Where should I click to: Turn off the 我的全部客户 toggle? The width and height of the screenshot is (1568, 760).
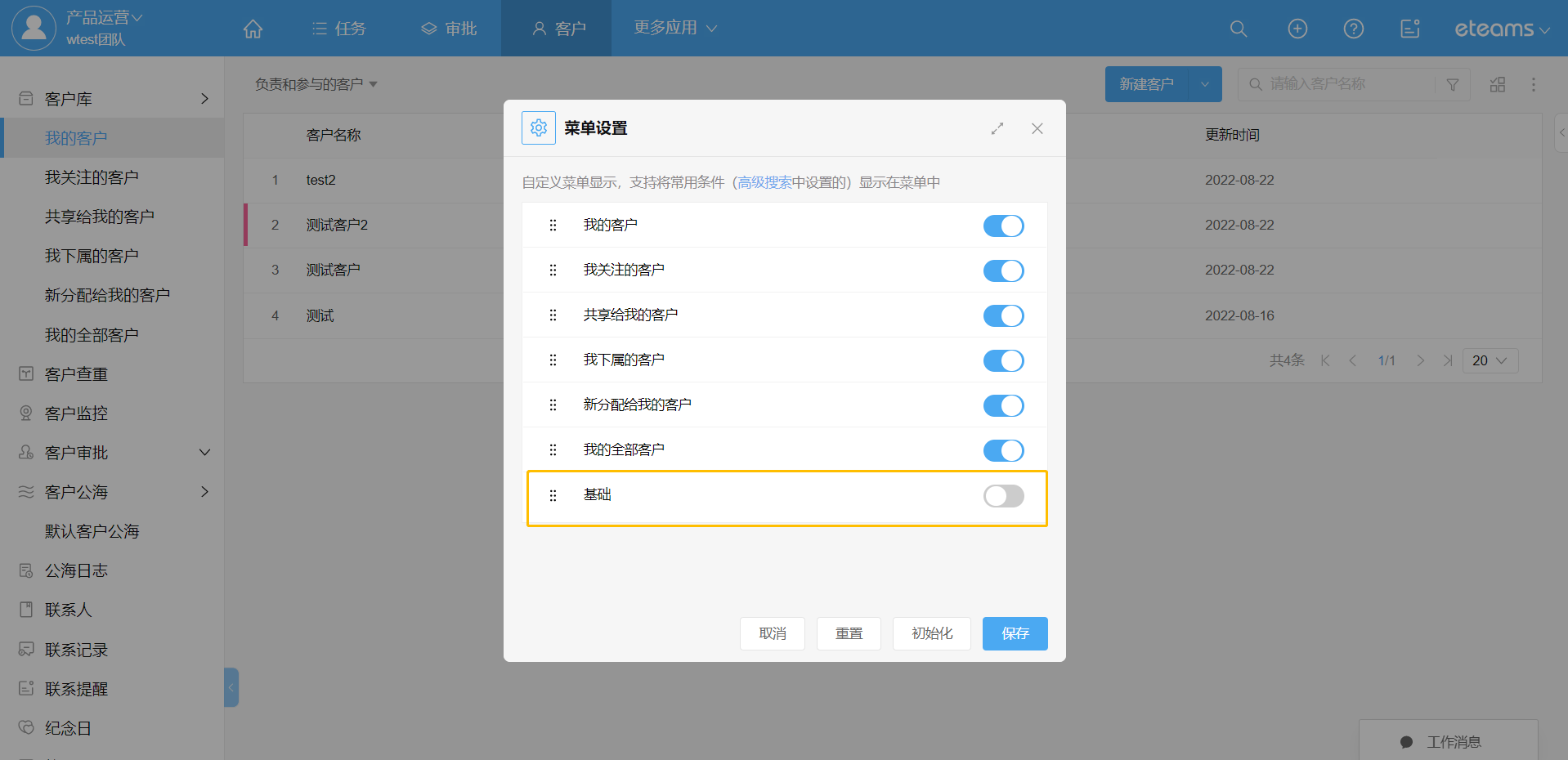1003,450
